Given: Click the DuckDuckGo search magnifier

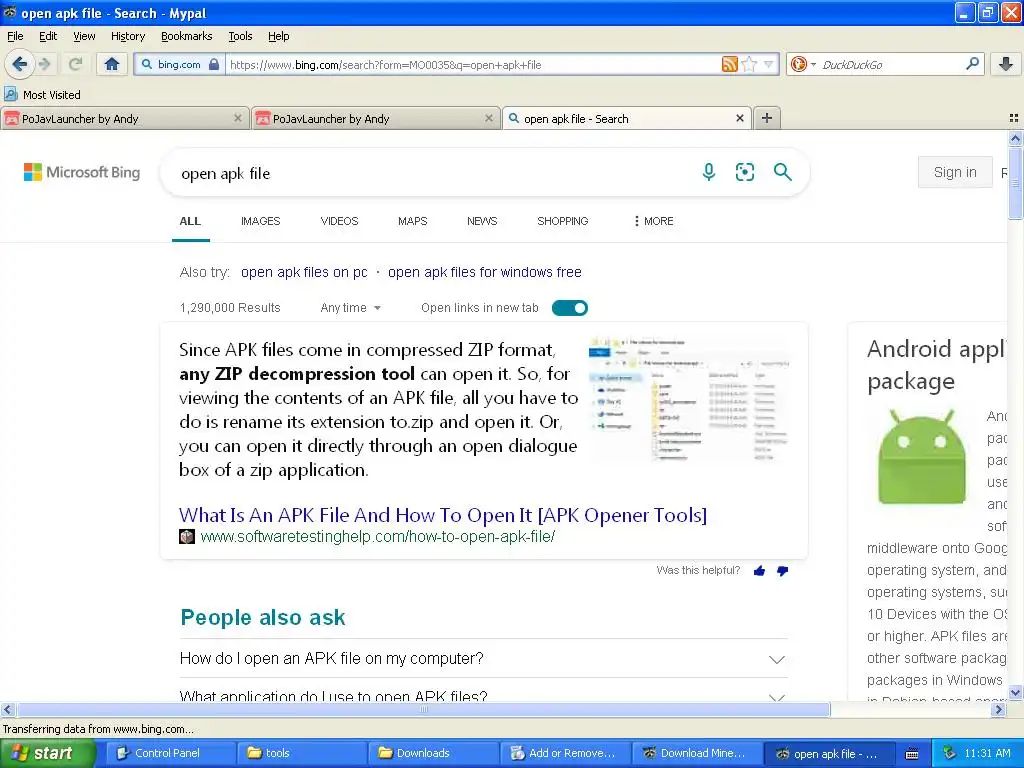Looking at the screenshot, I should tap(972, 63).
